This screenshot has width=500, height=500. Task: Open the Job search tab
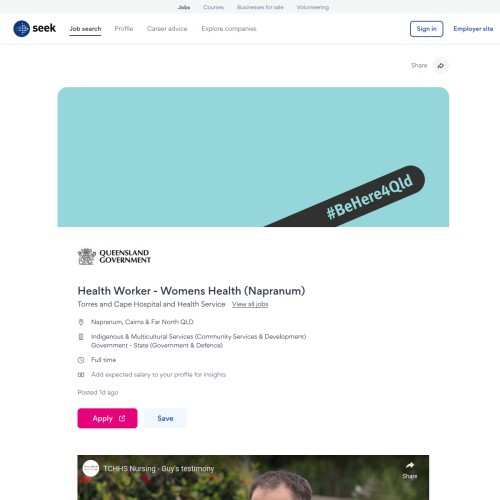point(85,29)
